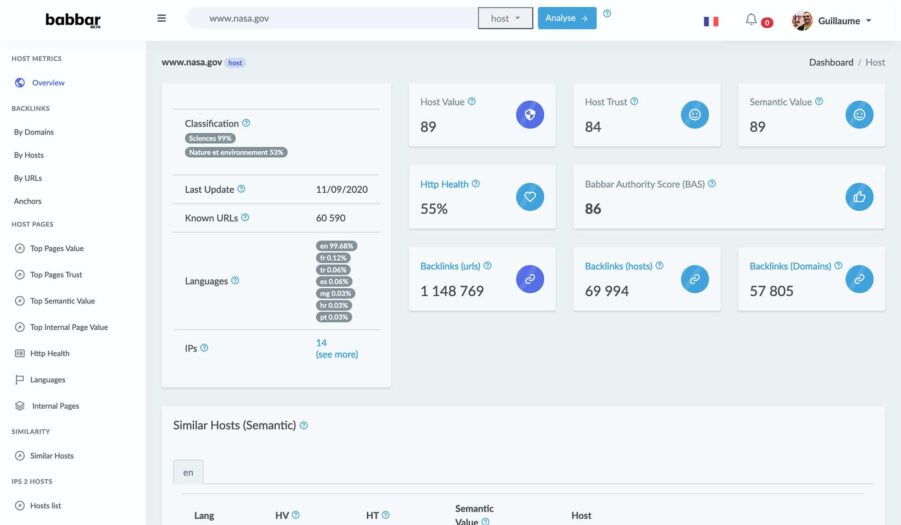Open Similar Hosts in sidebar

click(x=52, y=456)
